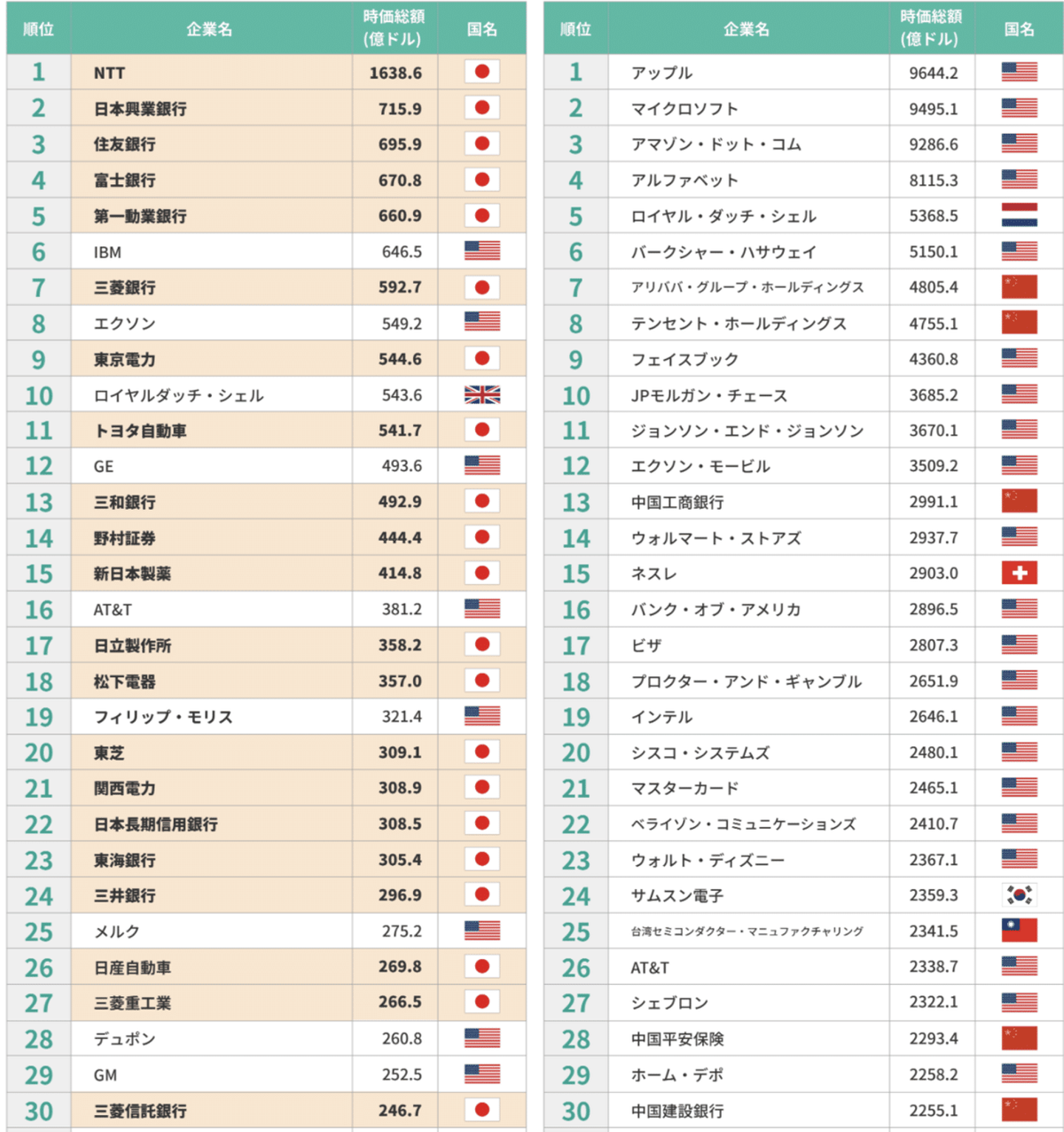The height and width of the screenshot is (1132, 1064).
Task: Click the Netherlands flag icon
Action: point(1020,215)
